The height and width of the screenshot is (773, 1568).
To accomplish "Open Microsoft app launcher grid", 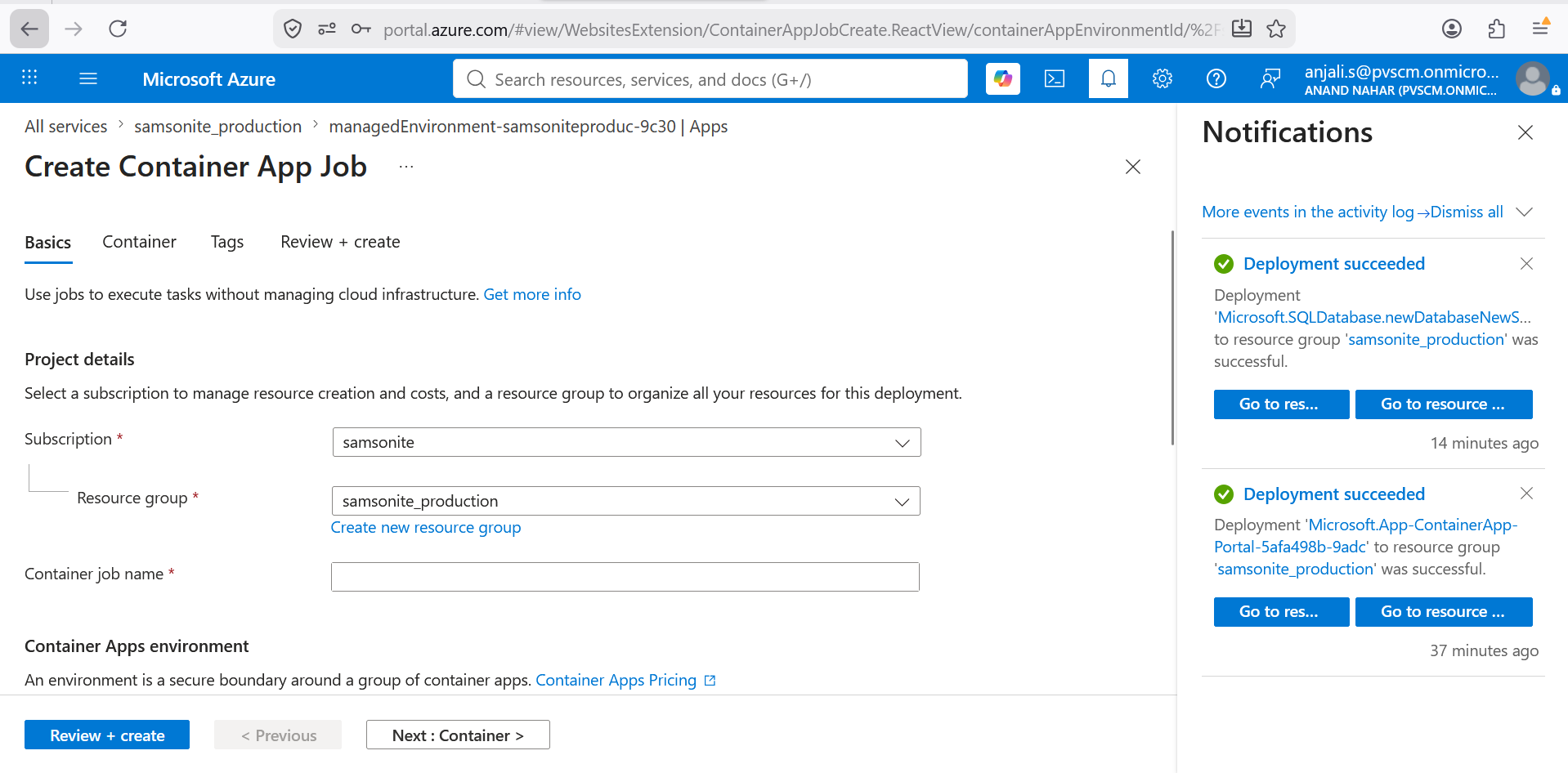I will (x=29, y=78).
